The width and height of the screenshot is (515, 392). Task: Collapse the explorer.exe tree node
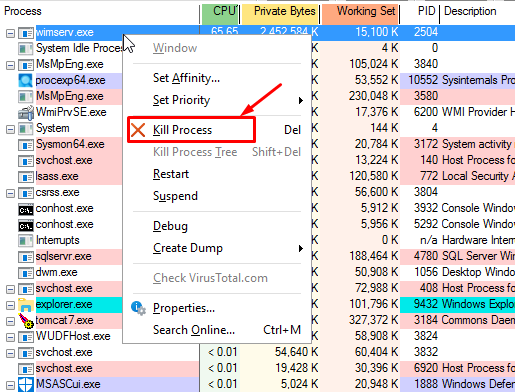[10, 305]
